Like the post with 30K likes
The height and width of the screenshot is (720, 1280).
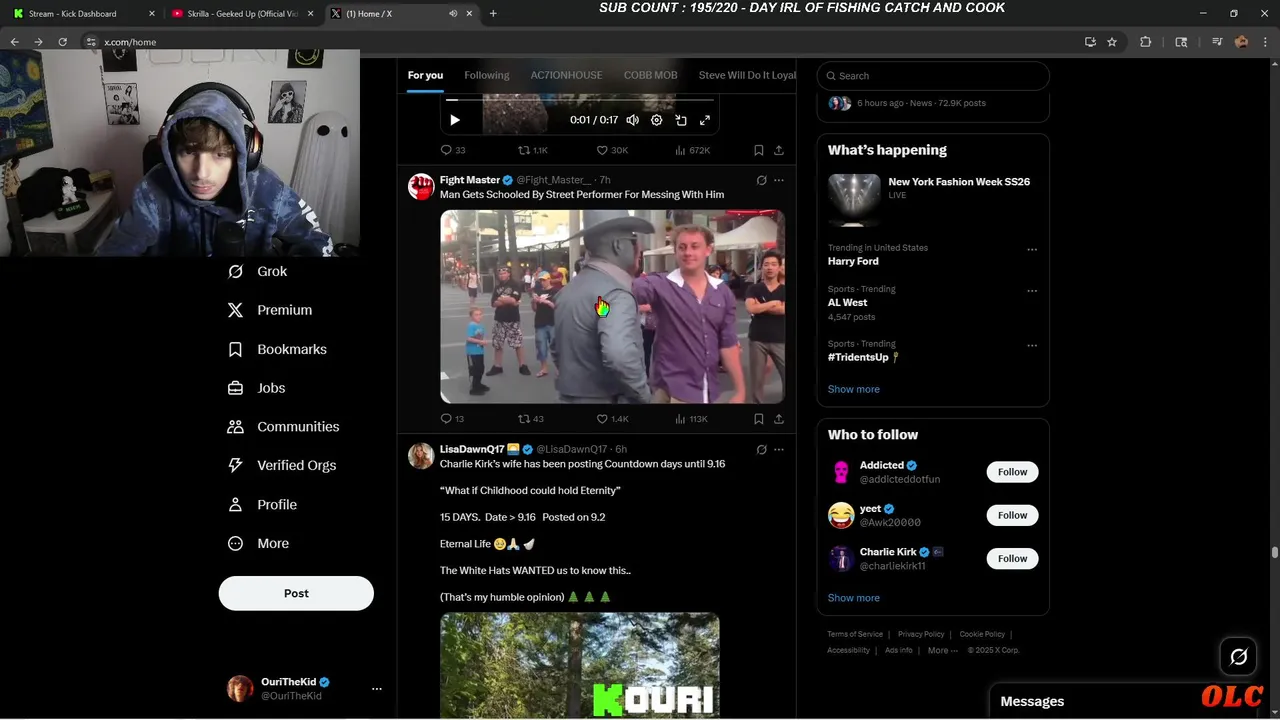(x=612, y=150)
